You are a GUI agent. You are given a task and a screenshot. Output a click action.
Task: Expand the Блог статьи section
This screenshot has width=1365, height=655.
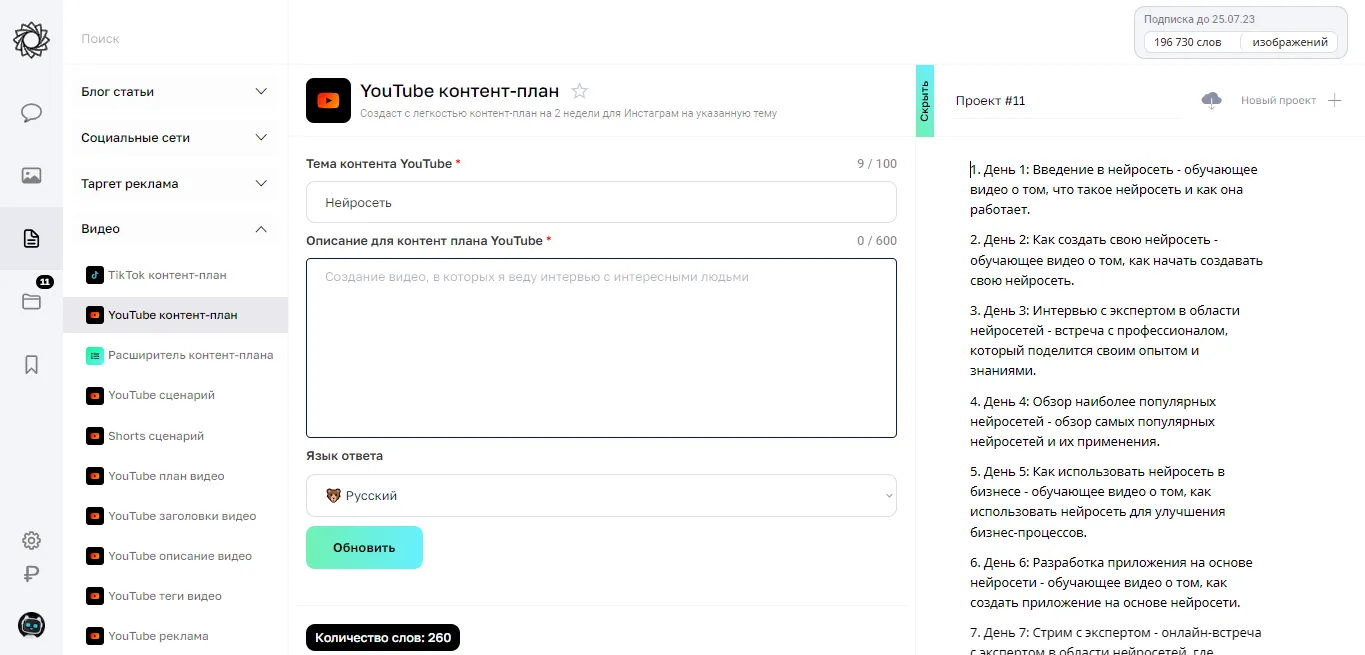pos(175,91)
